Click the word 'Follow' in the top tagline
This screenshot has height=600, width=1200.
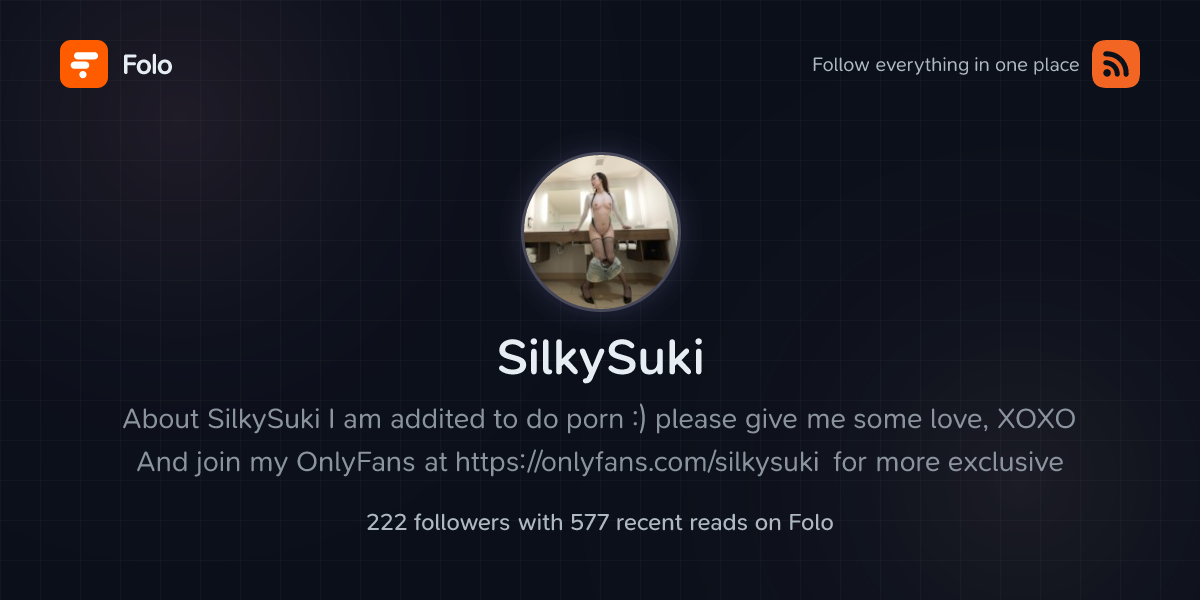[841, 65]
